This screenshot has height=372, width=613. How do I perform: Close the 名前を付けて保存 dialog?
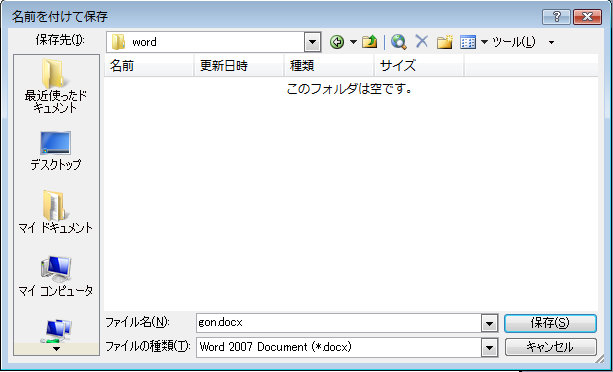coord(587,16)
